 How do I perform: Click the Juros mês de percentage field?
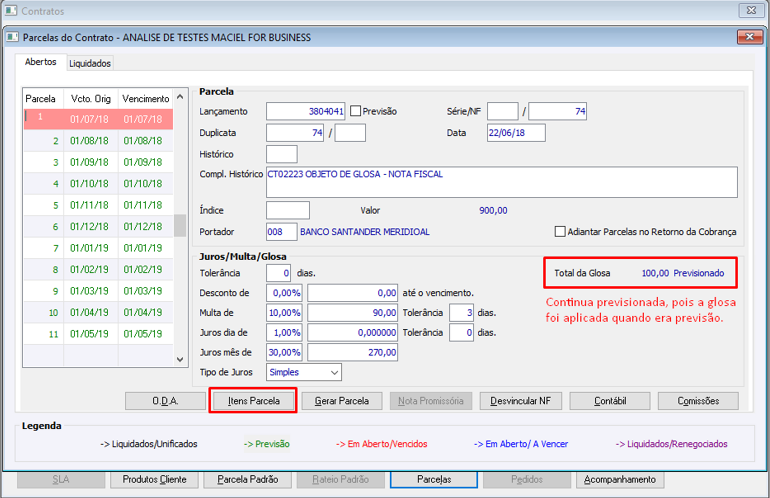point(284,352)
